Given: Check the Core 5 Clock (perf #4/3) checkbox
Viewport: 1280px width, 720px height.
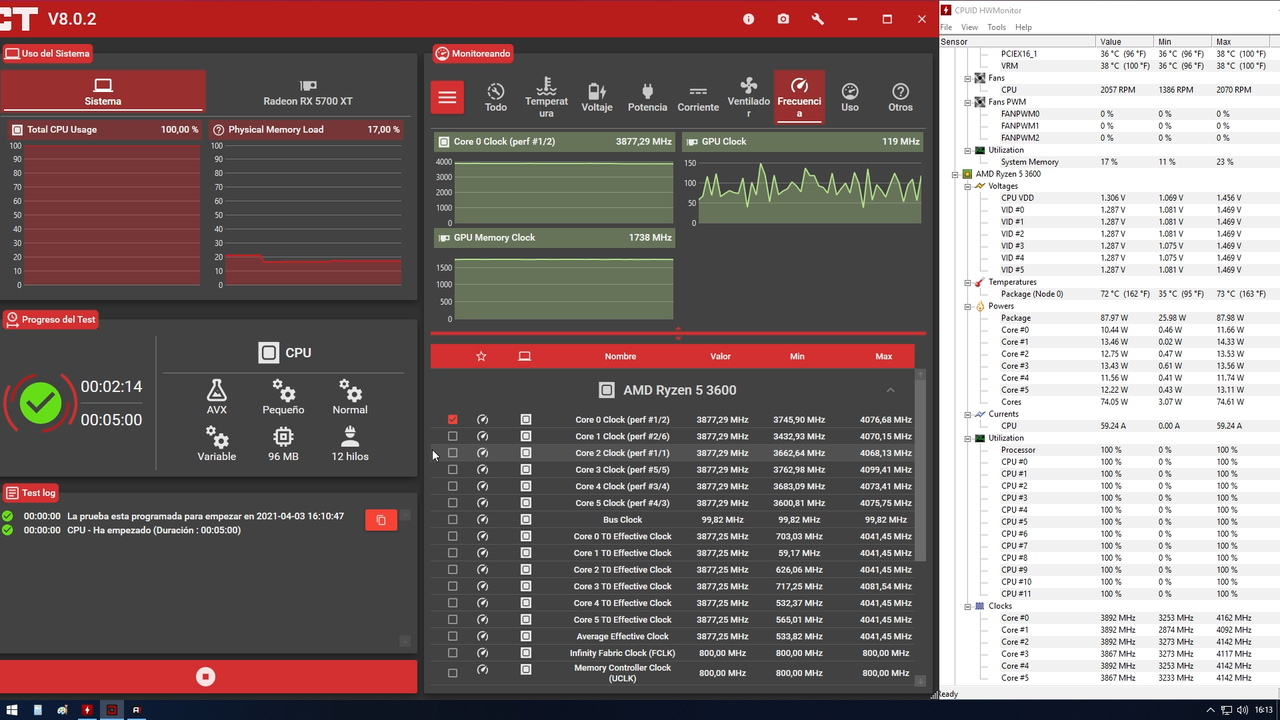Looking at the screenshot, I should click(453, 503).
